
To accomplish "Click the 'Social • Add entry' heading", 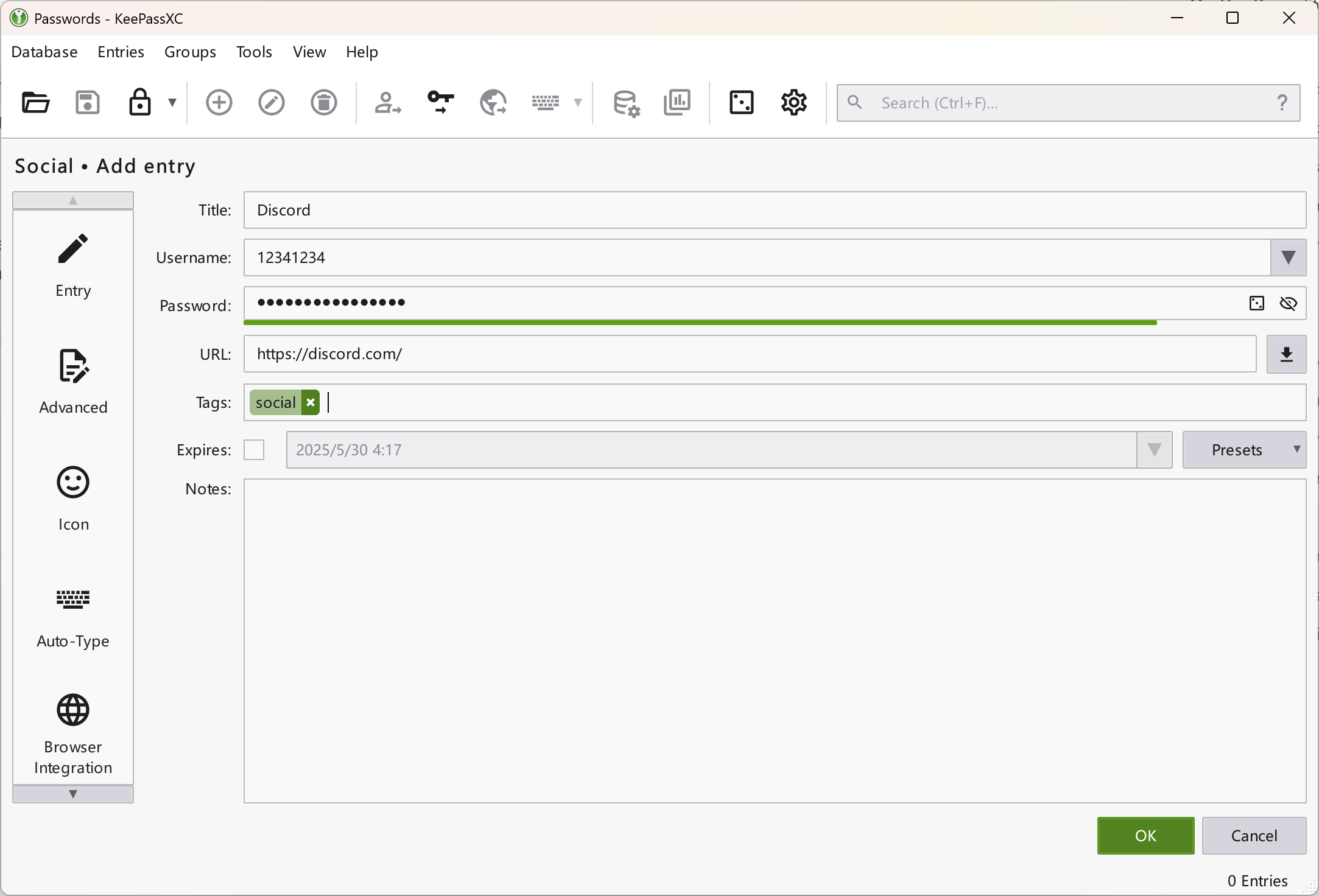I will coord(105,166).
